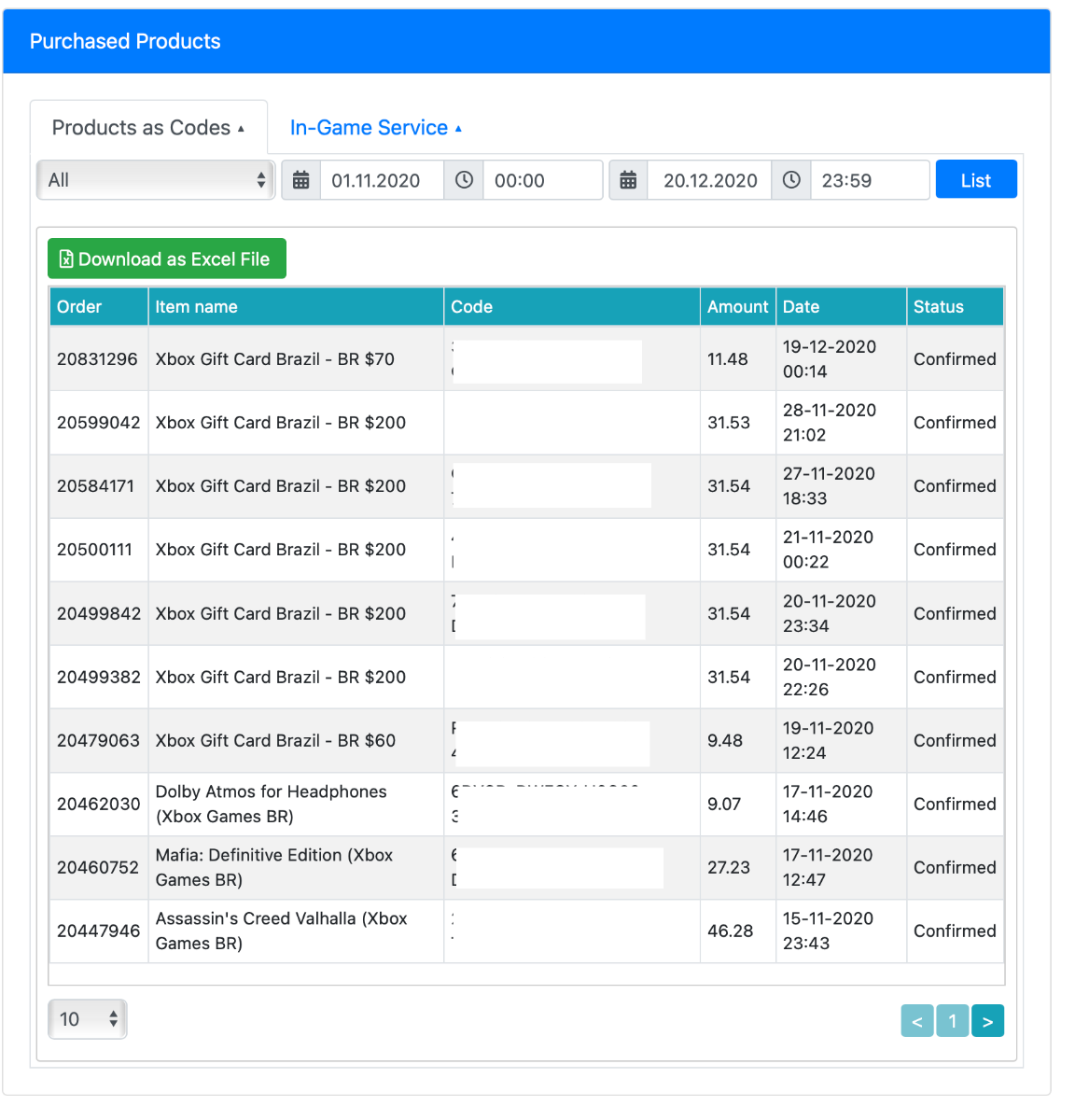Click the end date field 20.12.2020

pos(710,180)
